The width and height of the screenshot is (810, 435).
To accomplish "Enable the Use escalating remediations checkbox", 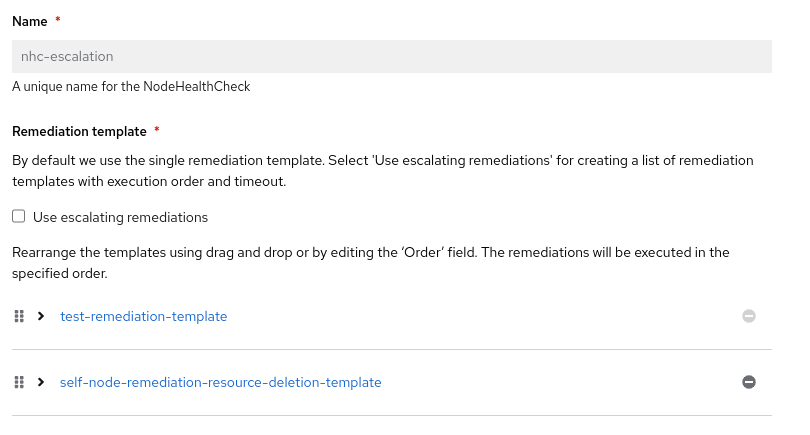I will [x=19, y=216].
